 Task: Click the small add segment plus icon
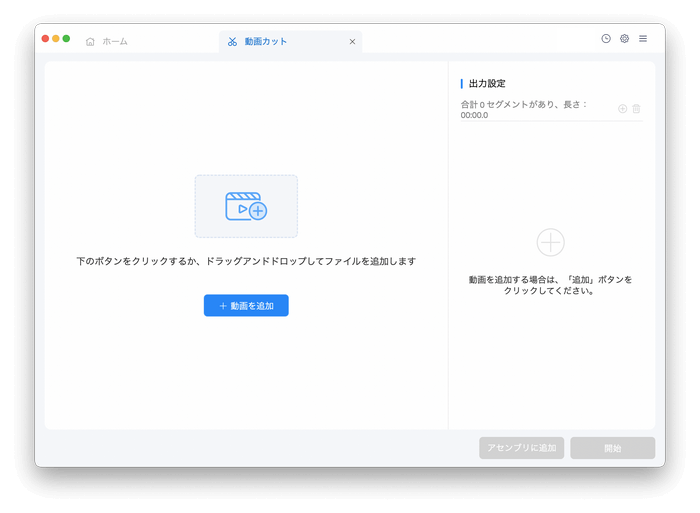click(x=622, y=108)
